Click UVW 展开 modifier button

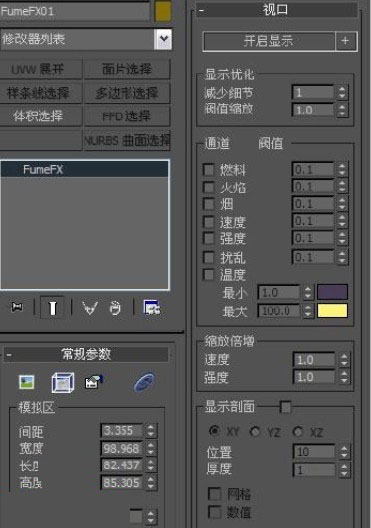tap(41, 69)
